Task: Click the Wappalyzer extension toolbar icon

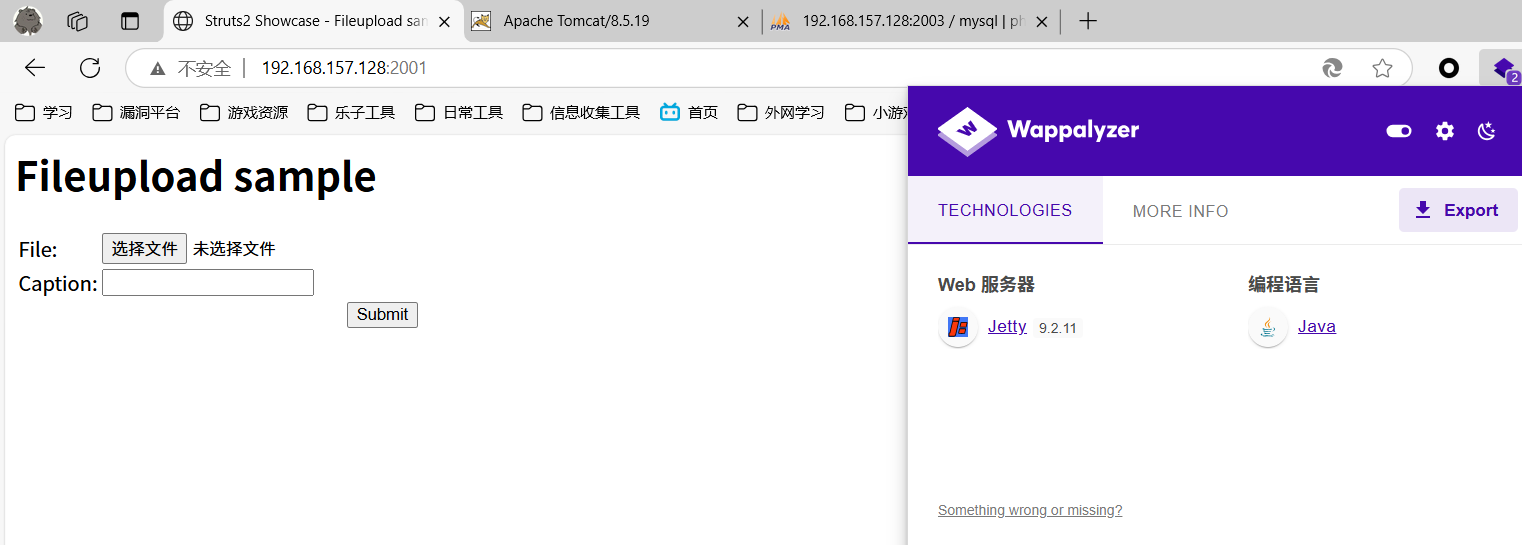Action: coord(1503,68)
